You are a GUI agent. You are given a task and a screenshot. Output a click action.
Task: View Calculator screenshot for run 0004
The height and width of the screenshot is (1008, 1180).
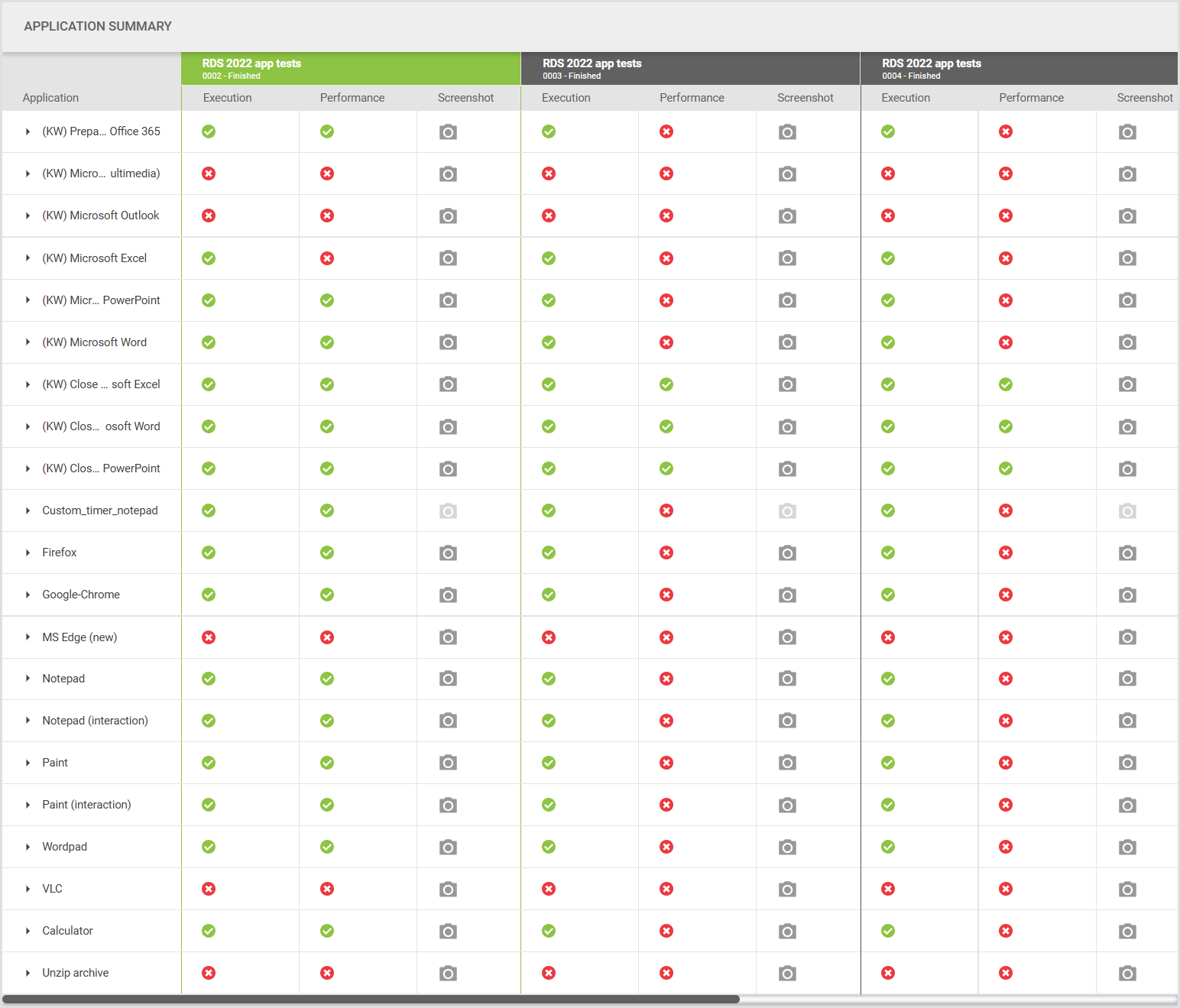pyautogui.click(x=1127, y=931)
